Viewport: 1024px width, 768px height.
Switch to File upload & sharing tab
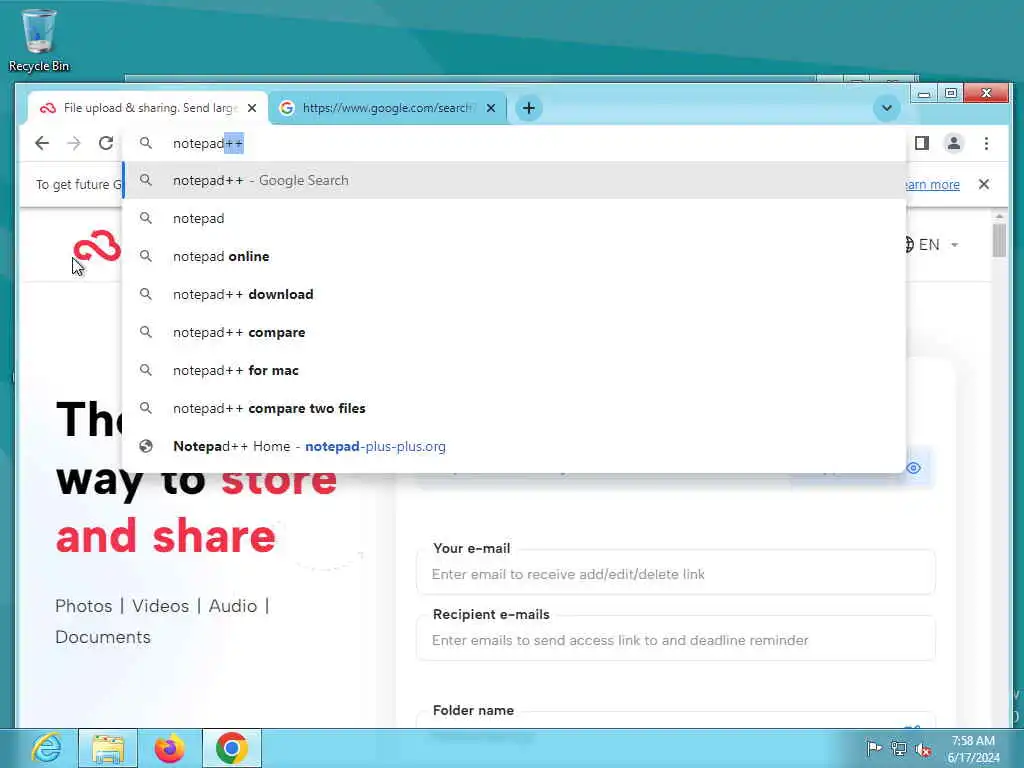149,108
